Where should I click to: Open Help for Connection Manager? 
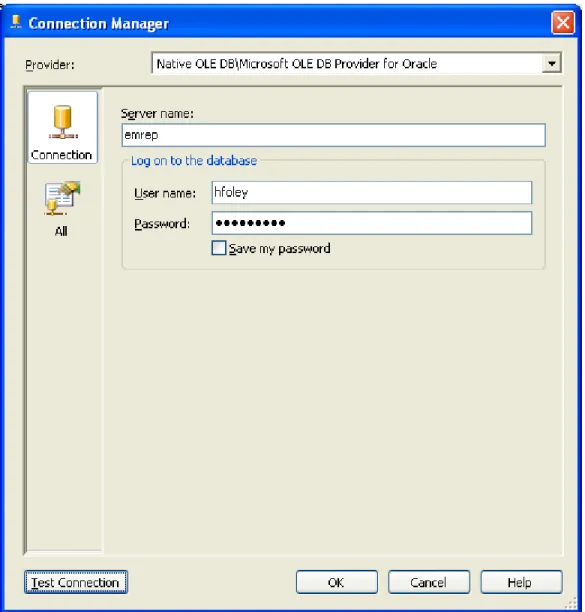click(x=521, y=582)
